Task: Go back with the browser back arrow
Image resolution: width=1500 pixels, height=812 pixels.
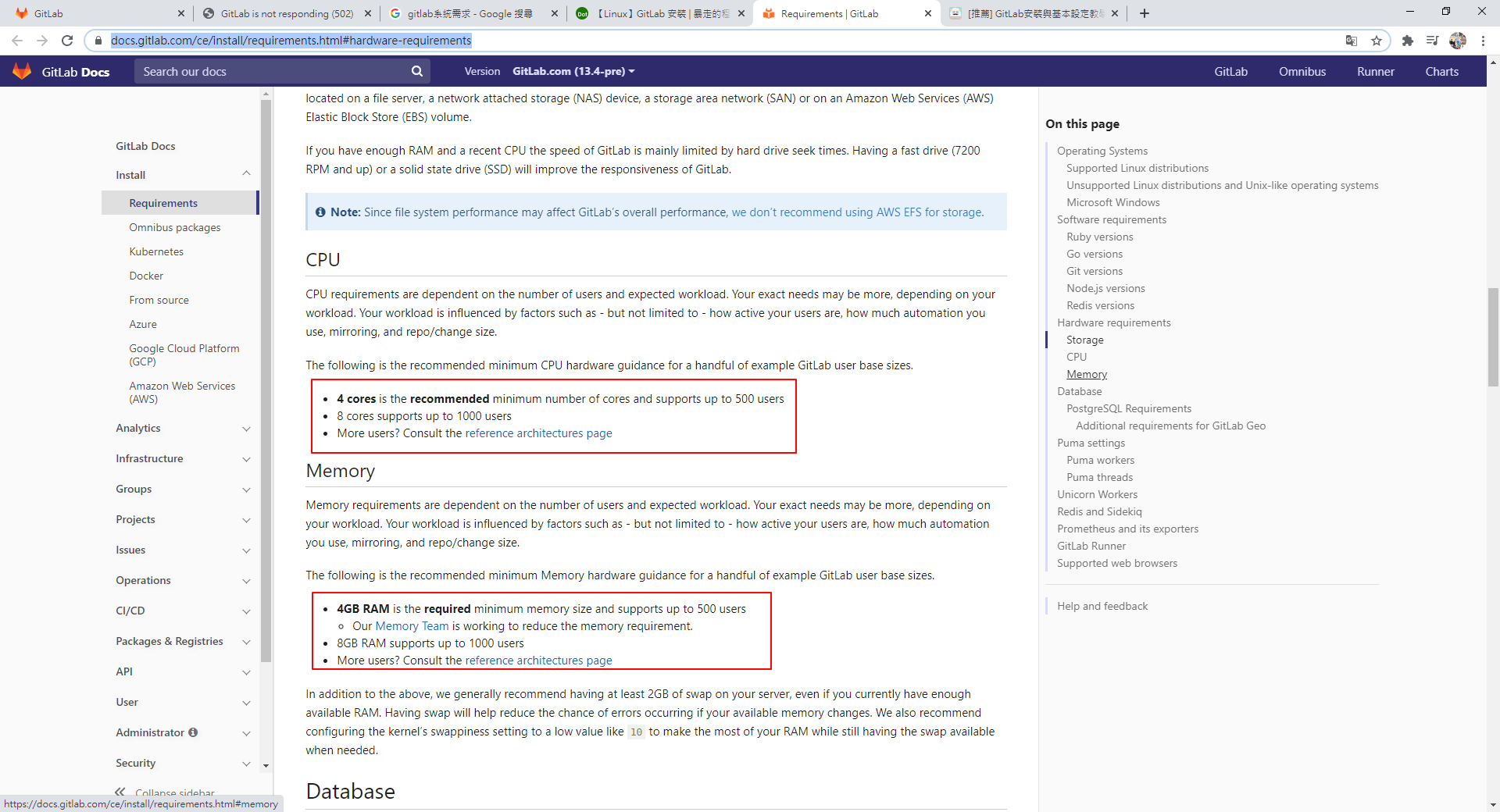Action: [17, 41]
